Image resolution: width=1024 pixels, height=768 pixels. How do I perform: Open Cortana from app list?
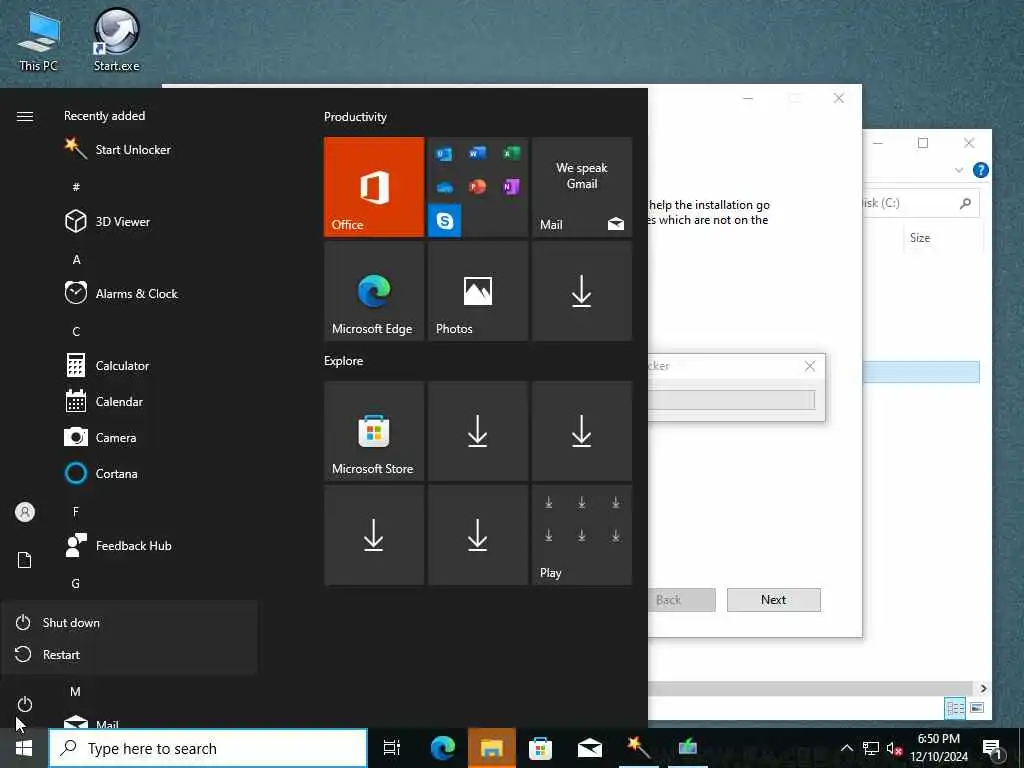101,473
